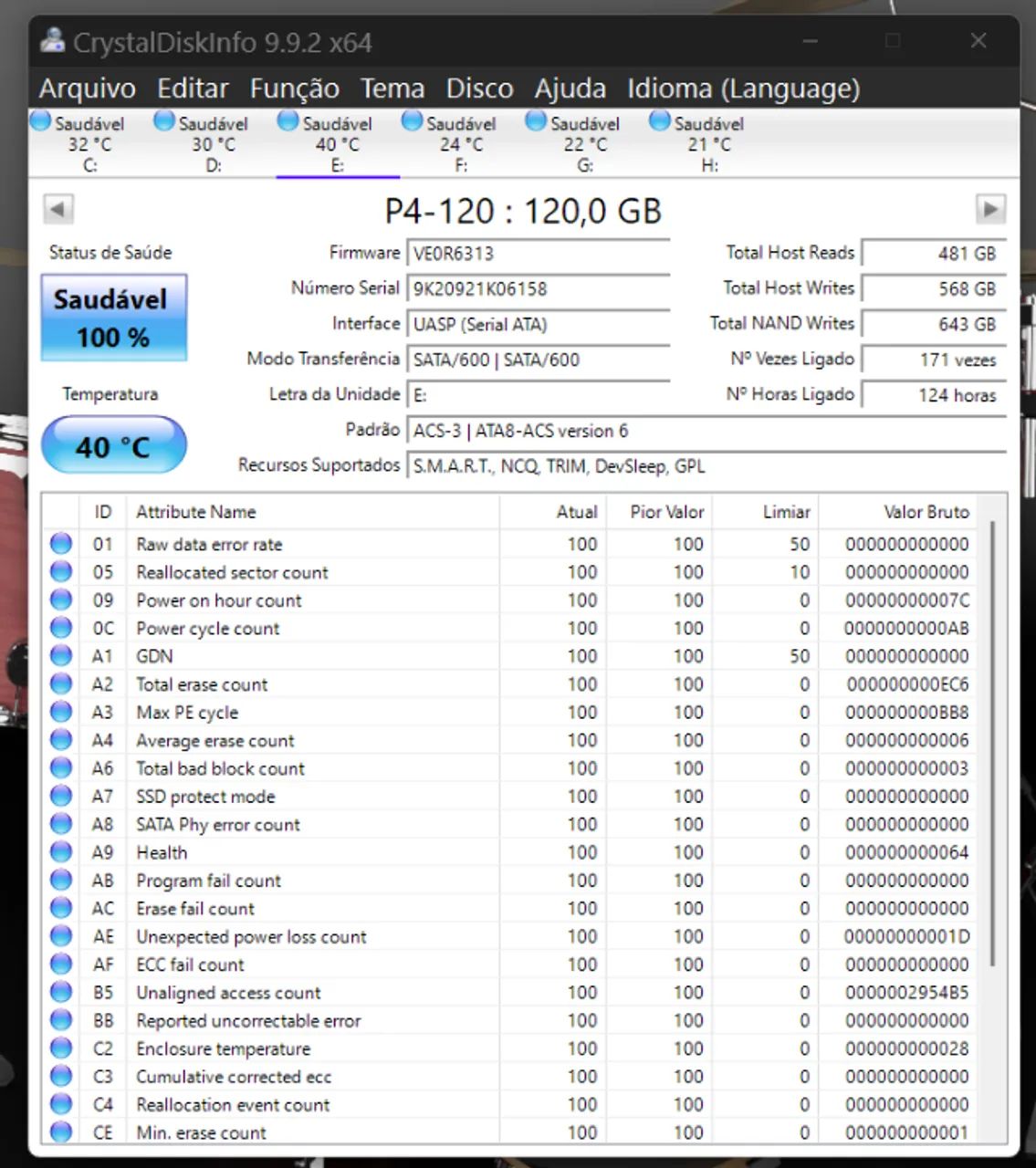This screenshot has width=1036, height=1168.
Task: Click the status circle for Max PE cycle
Action: (61, 712)
